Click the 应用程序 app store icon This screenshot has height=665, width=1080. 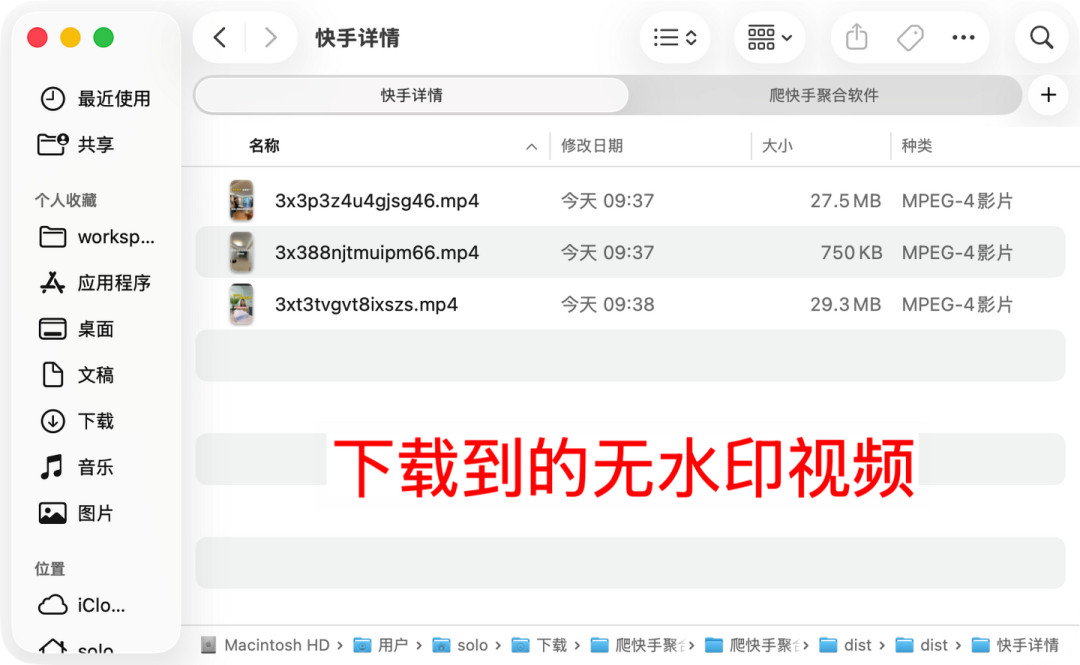coord(52,283)
